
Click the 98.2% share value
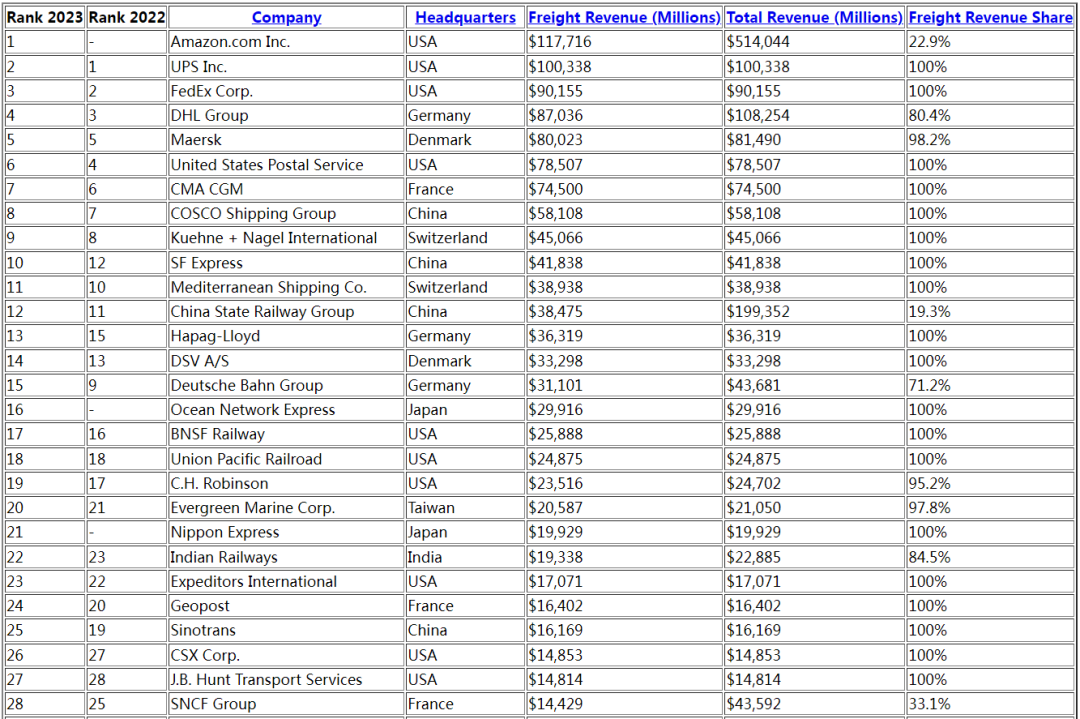coord(990,140)
